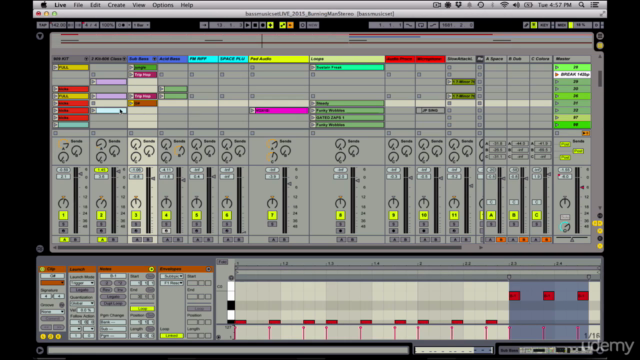Viewport: 640px width, 360px height.
Task: Toggle track 3 activator button
Action: pos(136,215)
